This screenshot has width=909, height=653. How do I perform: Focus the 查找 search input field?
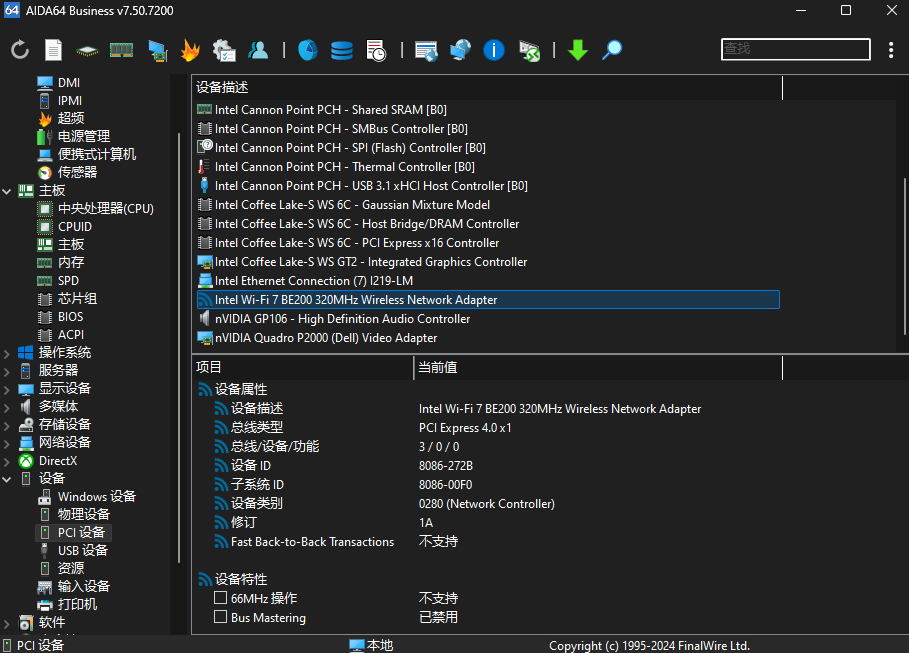tap(796, 49)
